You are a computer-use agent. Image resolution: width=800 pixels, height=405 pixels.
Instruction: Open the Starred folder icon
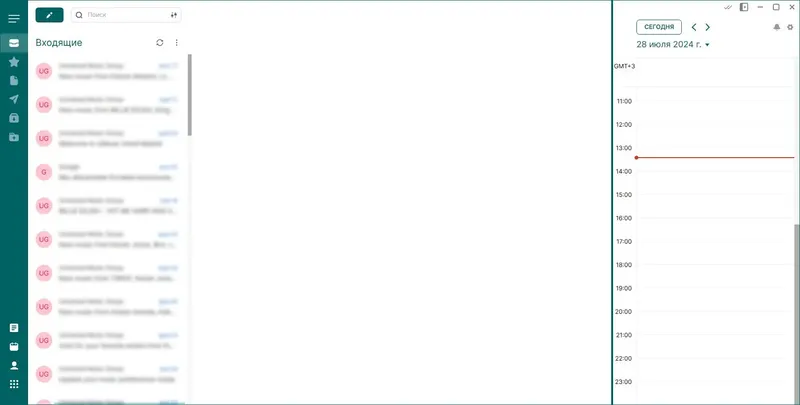pyautogui.click(x=14, y=62)
